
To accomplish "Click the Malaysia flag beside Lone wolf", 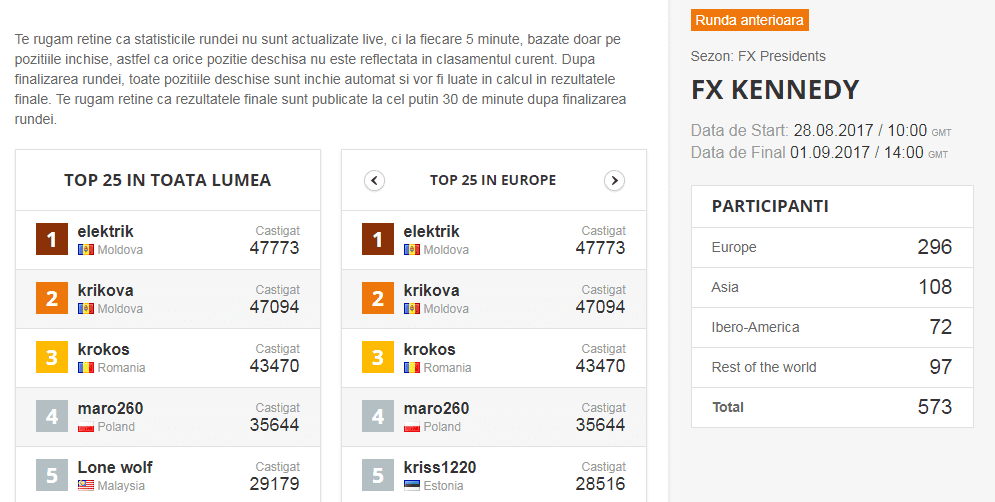I will [x=86, y=485].
